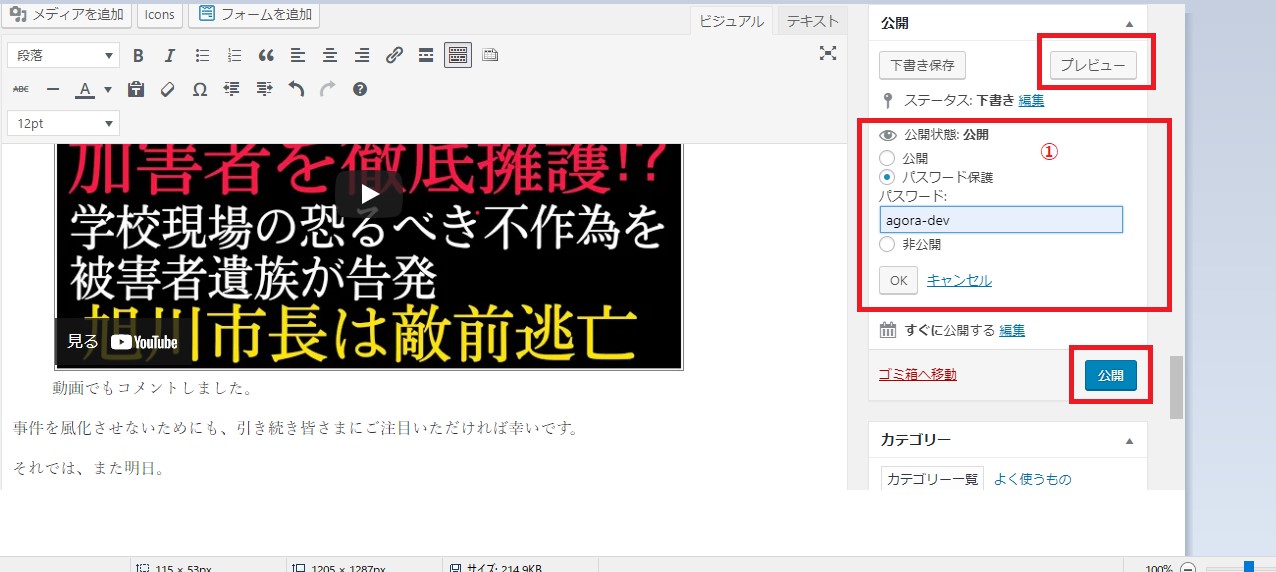Screen dimensions: 1276x572
Task: Open the 12pt font size dropdown
Action: click(63, 123)
